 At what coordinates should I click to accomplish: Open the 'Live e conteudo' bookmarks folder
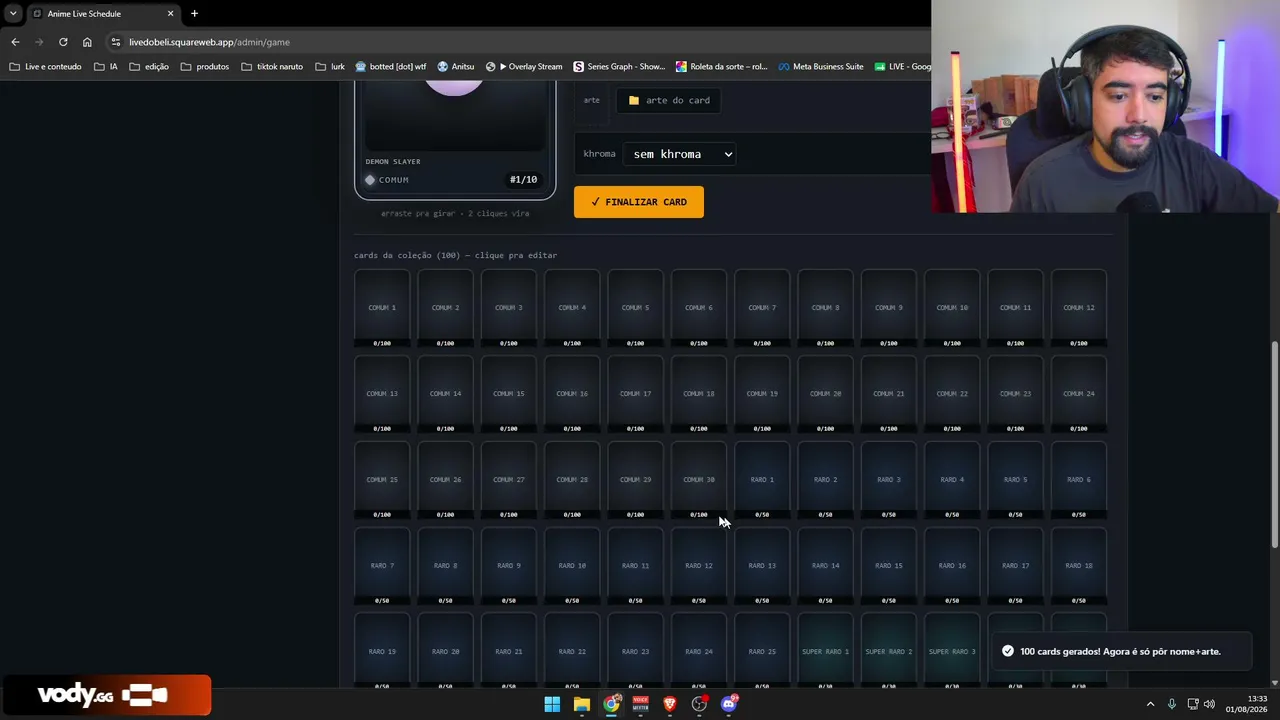[x=45, y=67]
